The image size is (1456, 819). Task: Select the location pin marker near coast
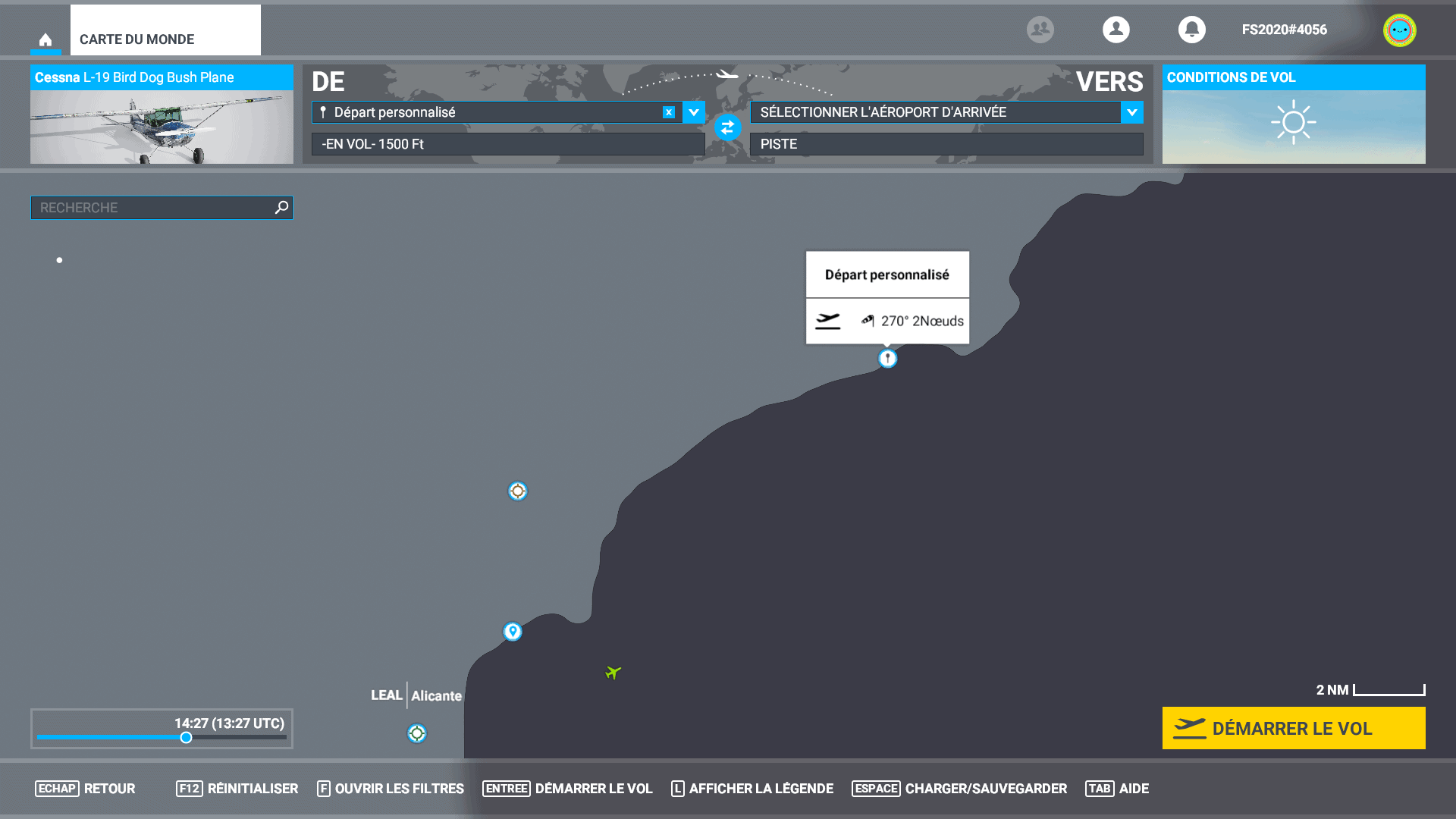513,631
